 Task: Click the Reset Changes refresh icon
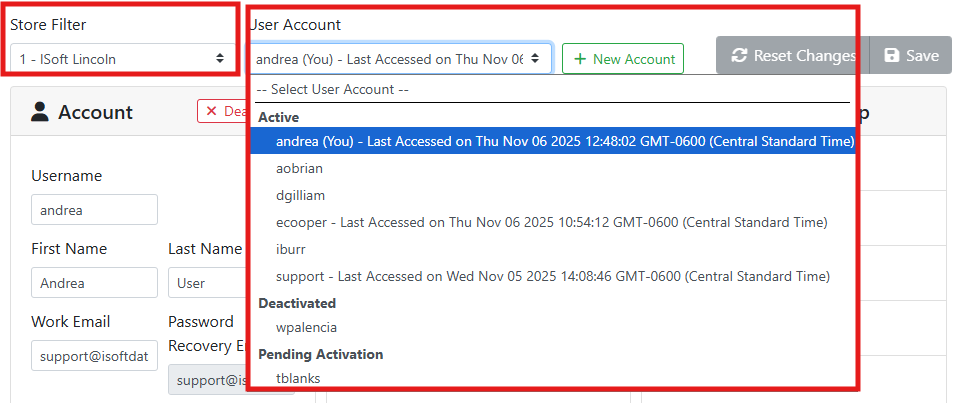[740, 56]
